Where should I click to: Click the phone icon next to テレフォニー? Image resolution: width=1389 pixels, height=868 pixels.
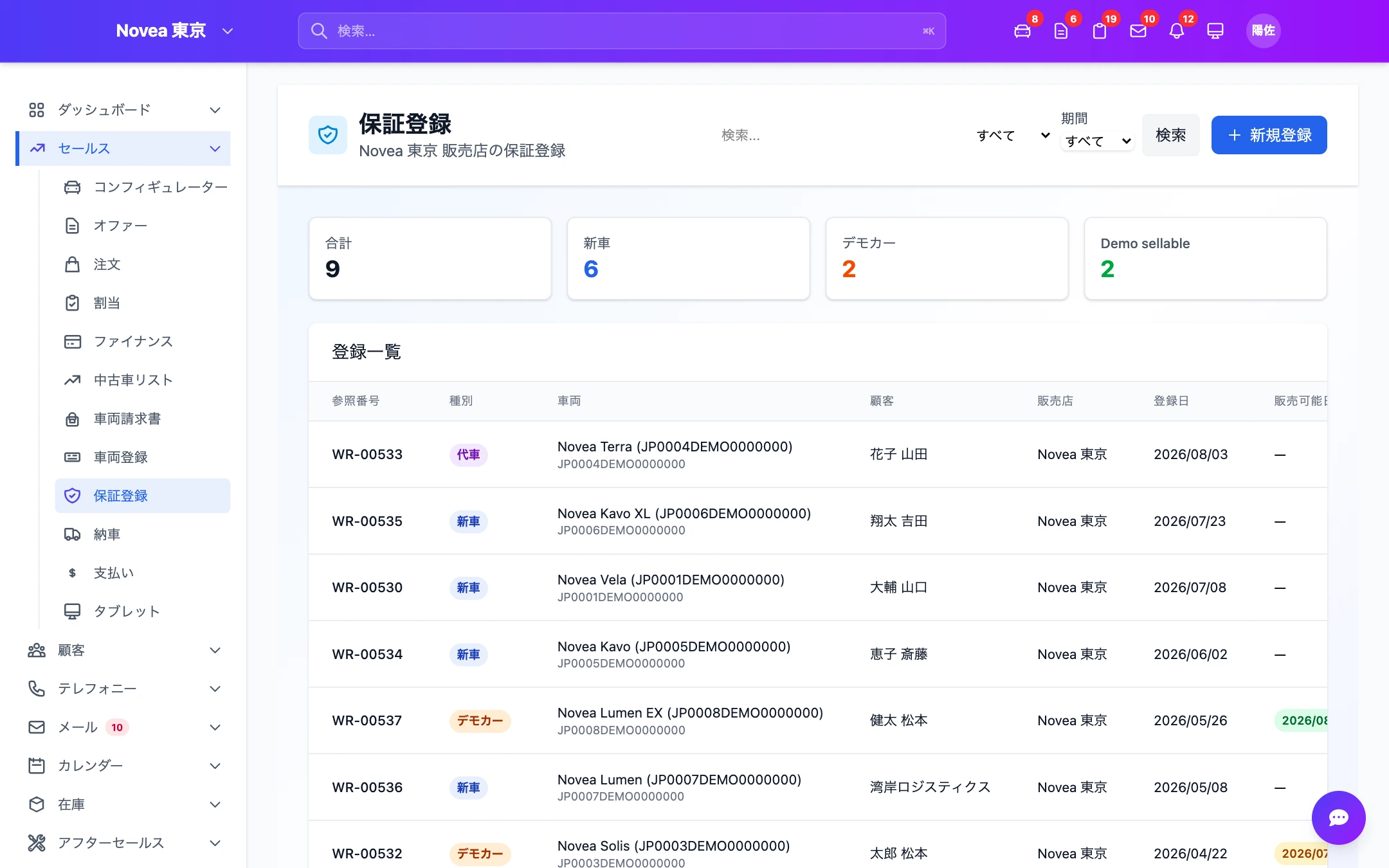click(x=37, y=689)
